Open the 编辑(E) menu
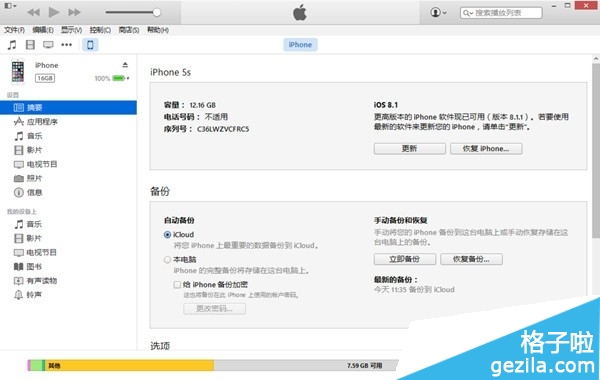 (x=43, y=30)
